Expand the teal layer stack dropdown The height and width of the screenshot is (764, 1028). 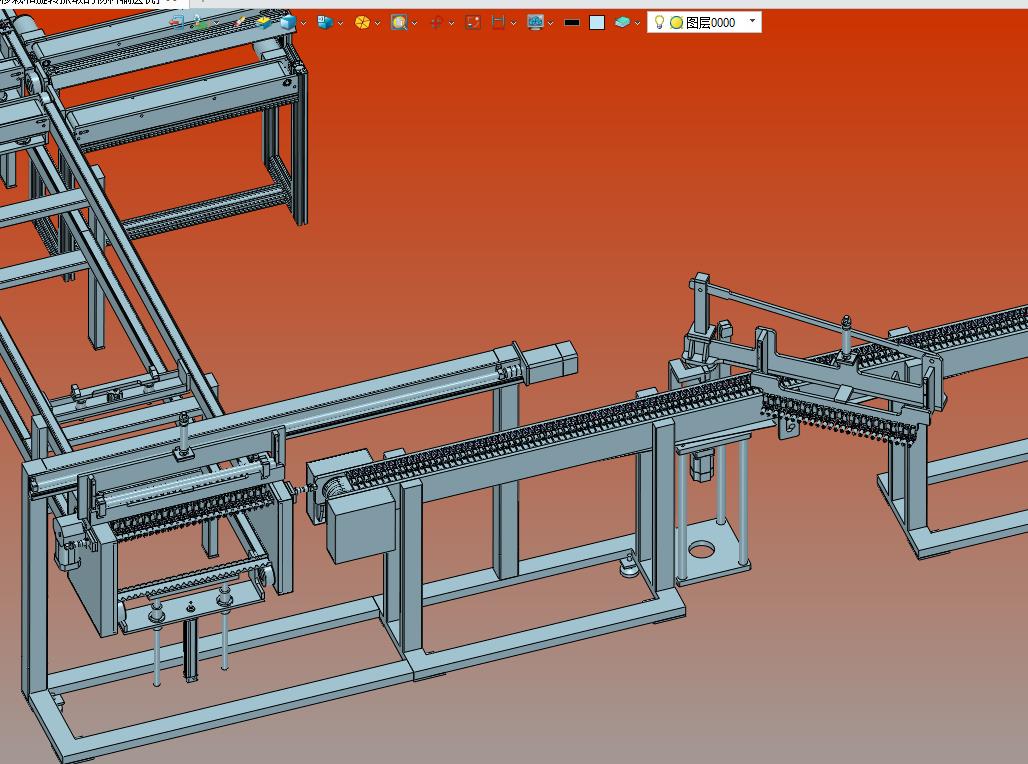(x=637, y=23)
